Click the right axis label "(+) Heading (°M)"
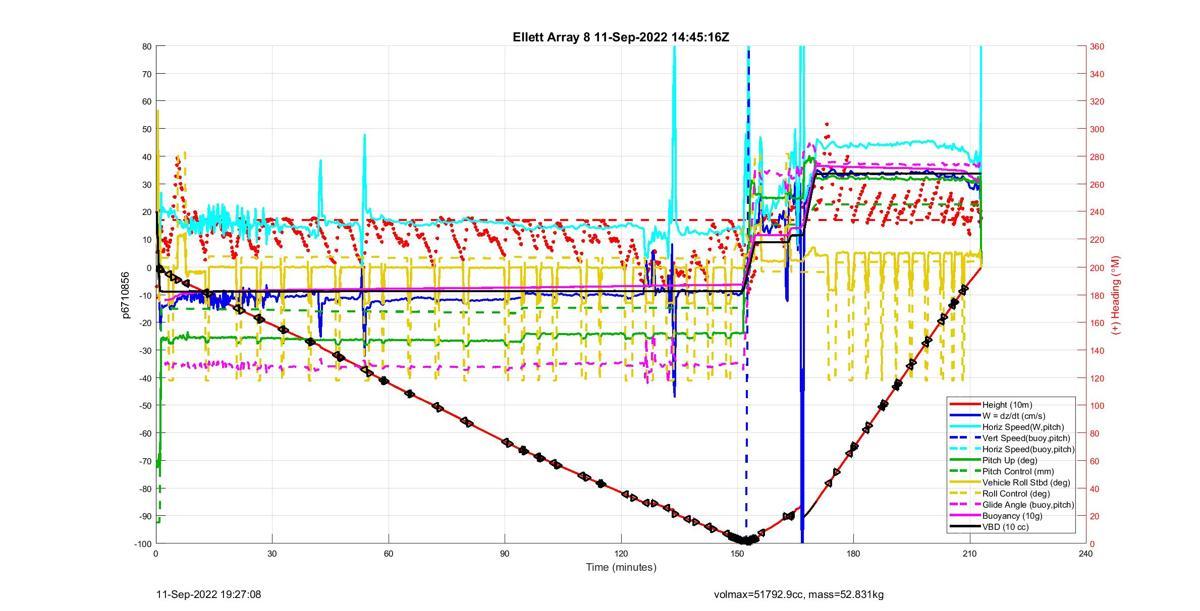The image size is (1200, 611). 1116,295
